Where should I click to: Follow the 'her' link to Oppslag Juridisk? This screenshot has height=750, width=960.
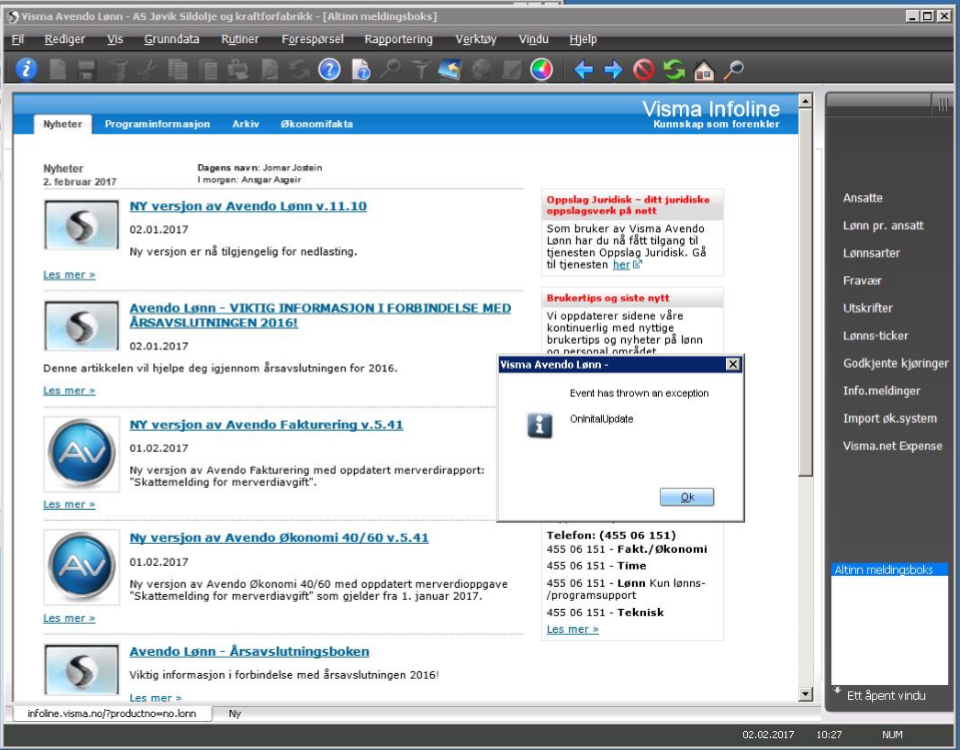click(x=621, y=264)
